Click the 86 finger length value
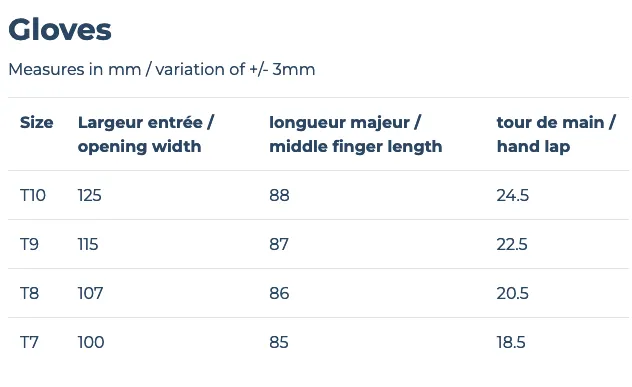The image size is (632, 387). (x=279, y=293)
